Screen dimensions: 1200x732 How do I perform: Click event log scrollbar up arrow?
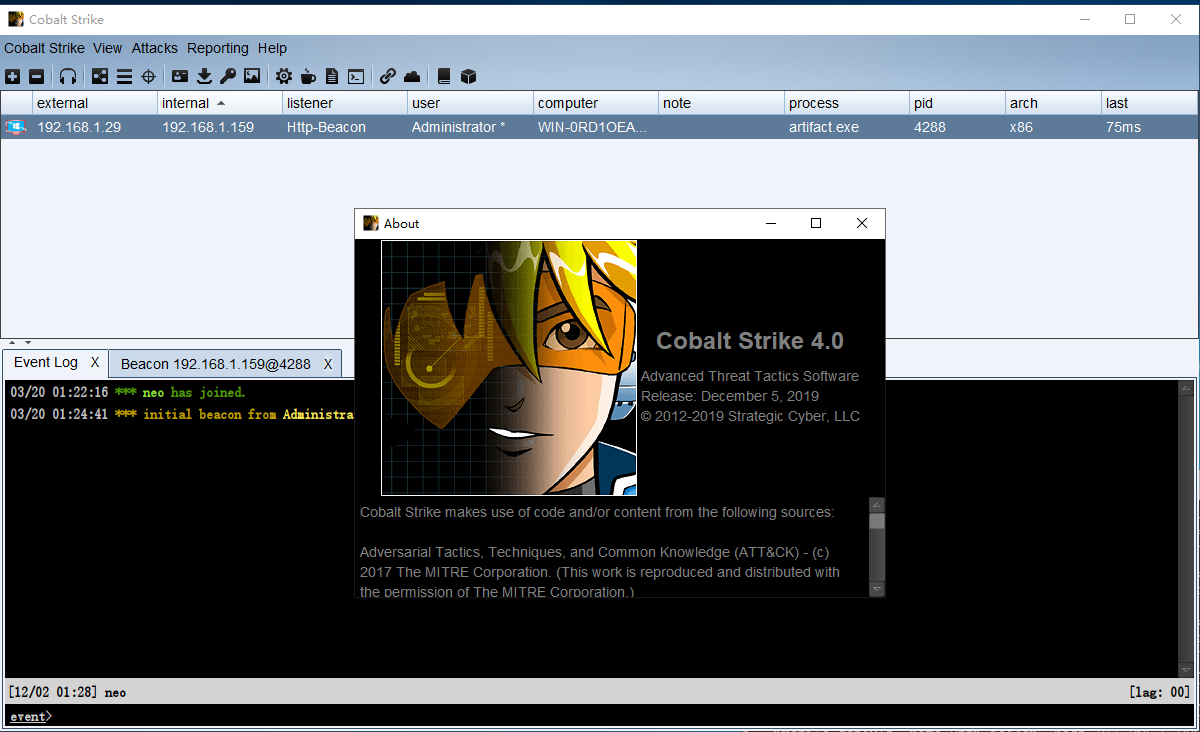click(x=1186, y=388)
